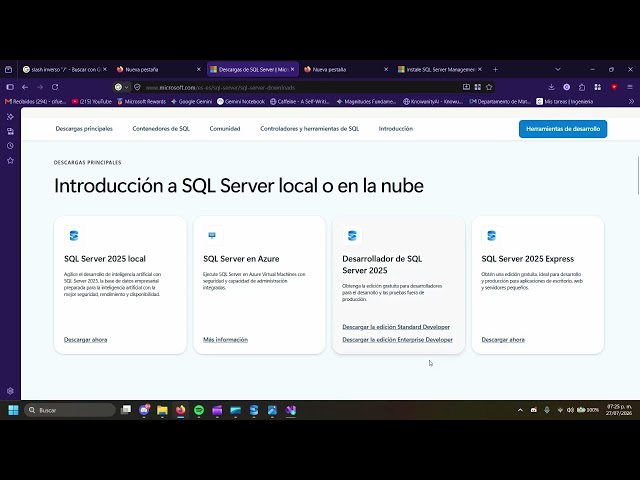Click the tracking protection shield icon
Image resolution: width=640 pixels, height=480 pixels.
[138, 87]
